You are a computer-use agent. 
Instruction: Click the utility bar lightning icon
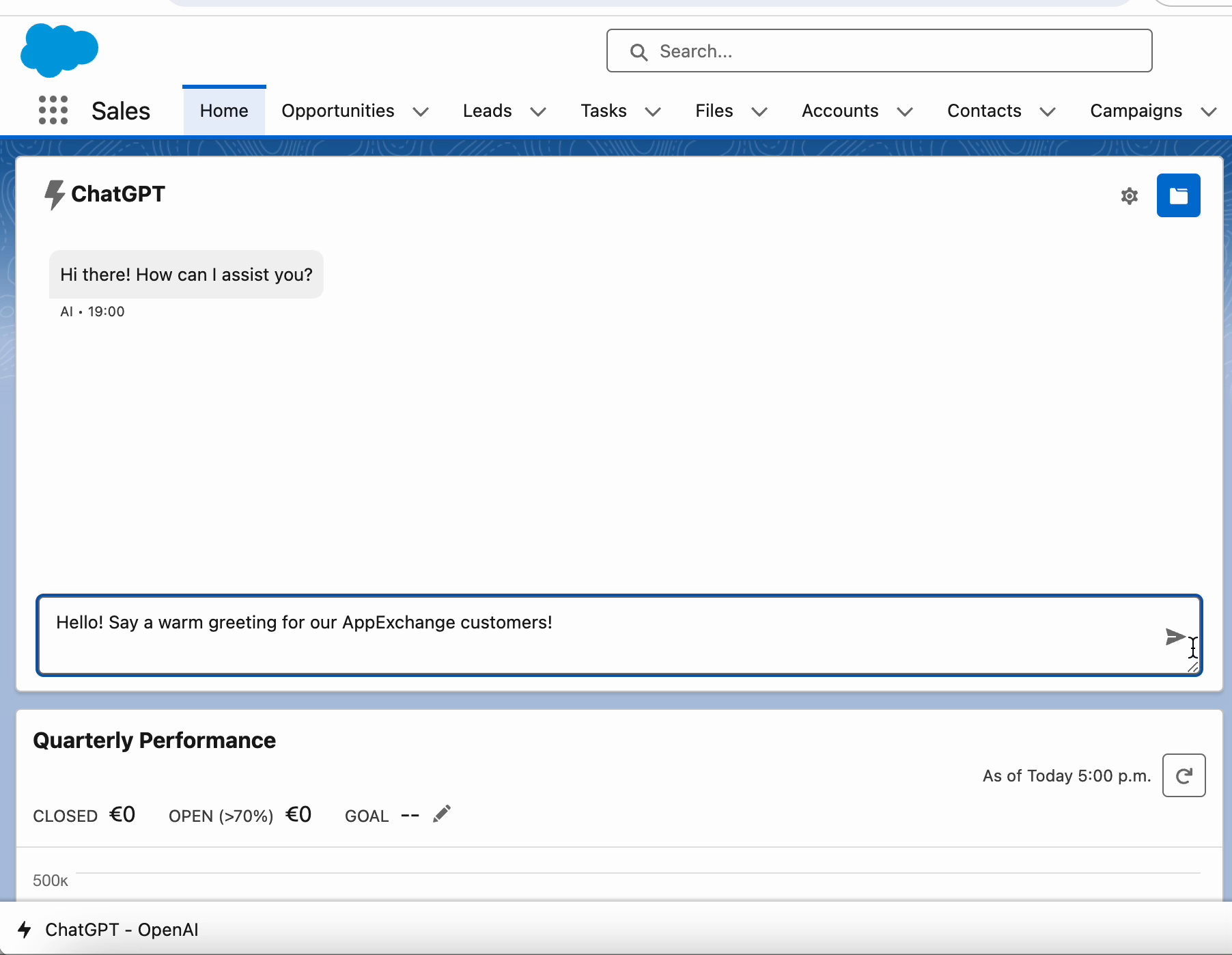point(25,929)
